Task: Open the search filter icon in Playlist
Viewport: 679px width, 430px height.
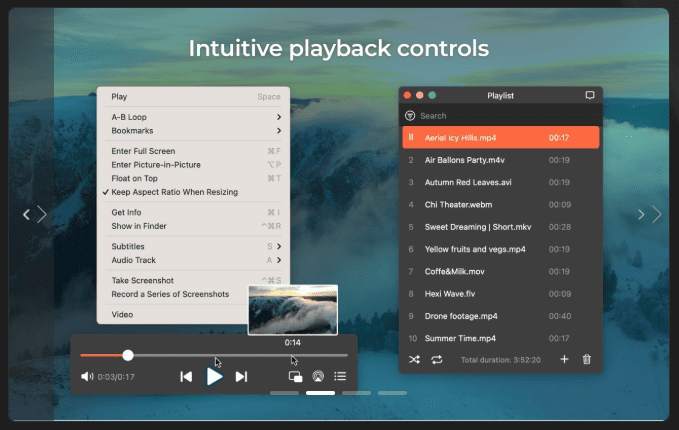Action: 410,116
